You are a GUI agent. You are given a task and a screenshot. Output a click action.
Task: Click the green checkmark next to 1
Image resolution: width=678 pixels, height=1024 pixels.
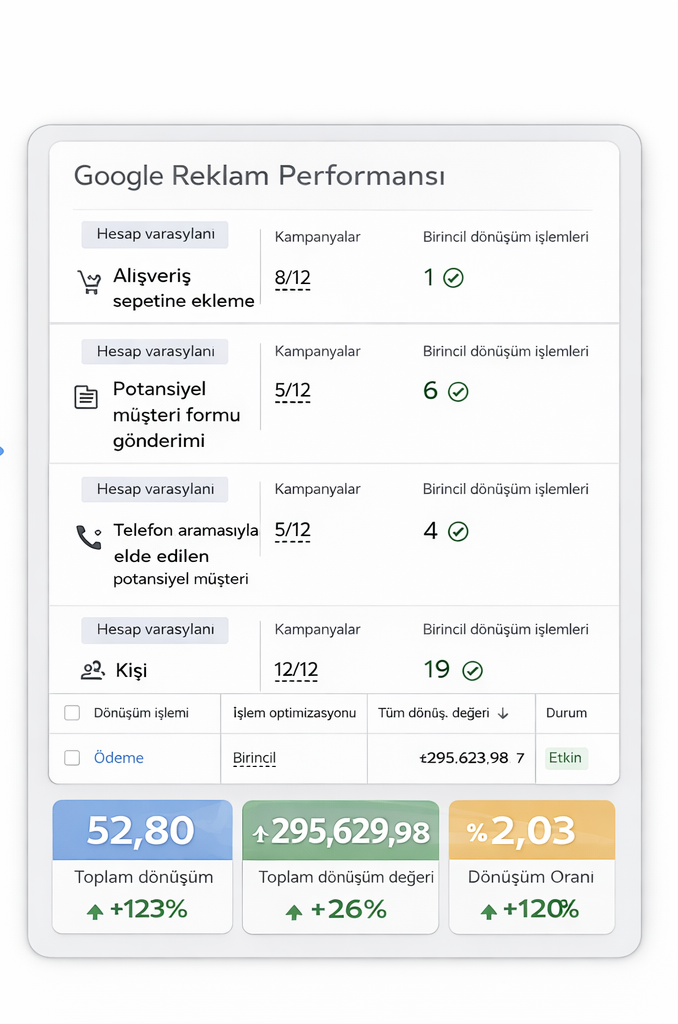point(453,278)
